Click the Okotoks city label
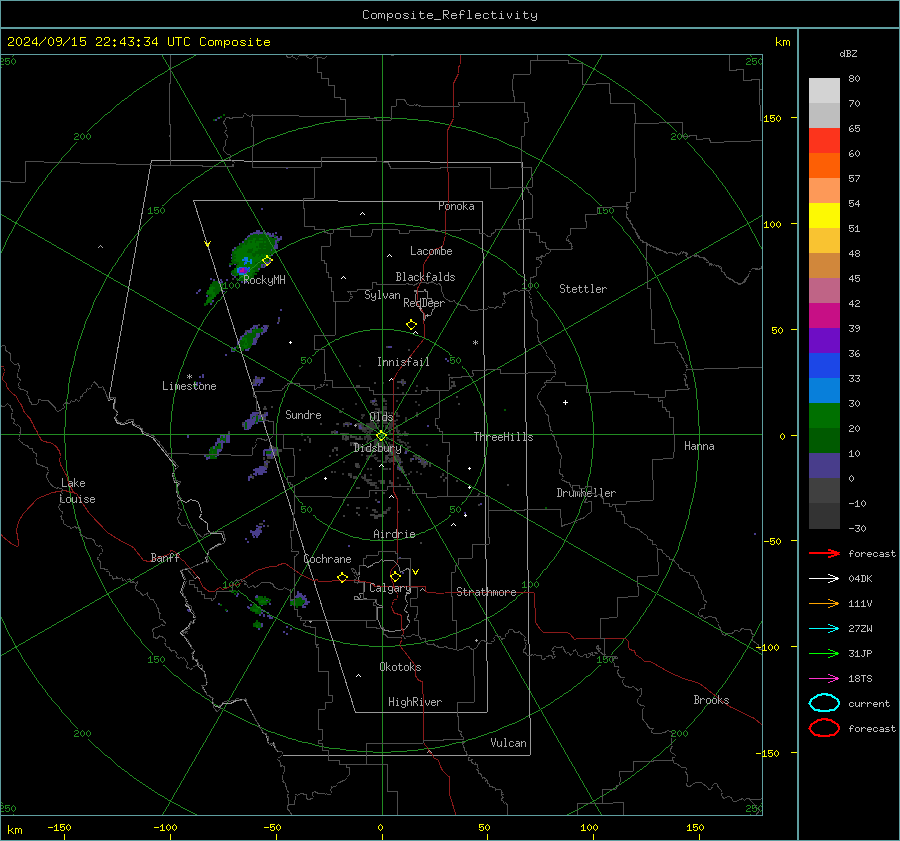The image size is (900, 841). click(400, 667)
